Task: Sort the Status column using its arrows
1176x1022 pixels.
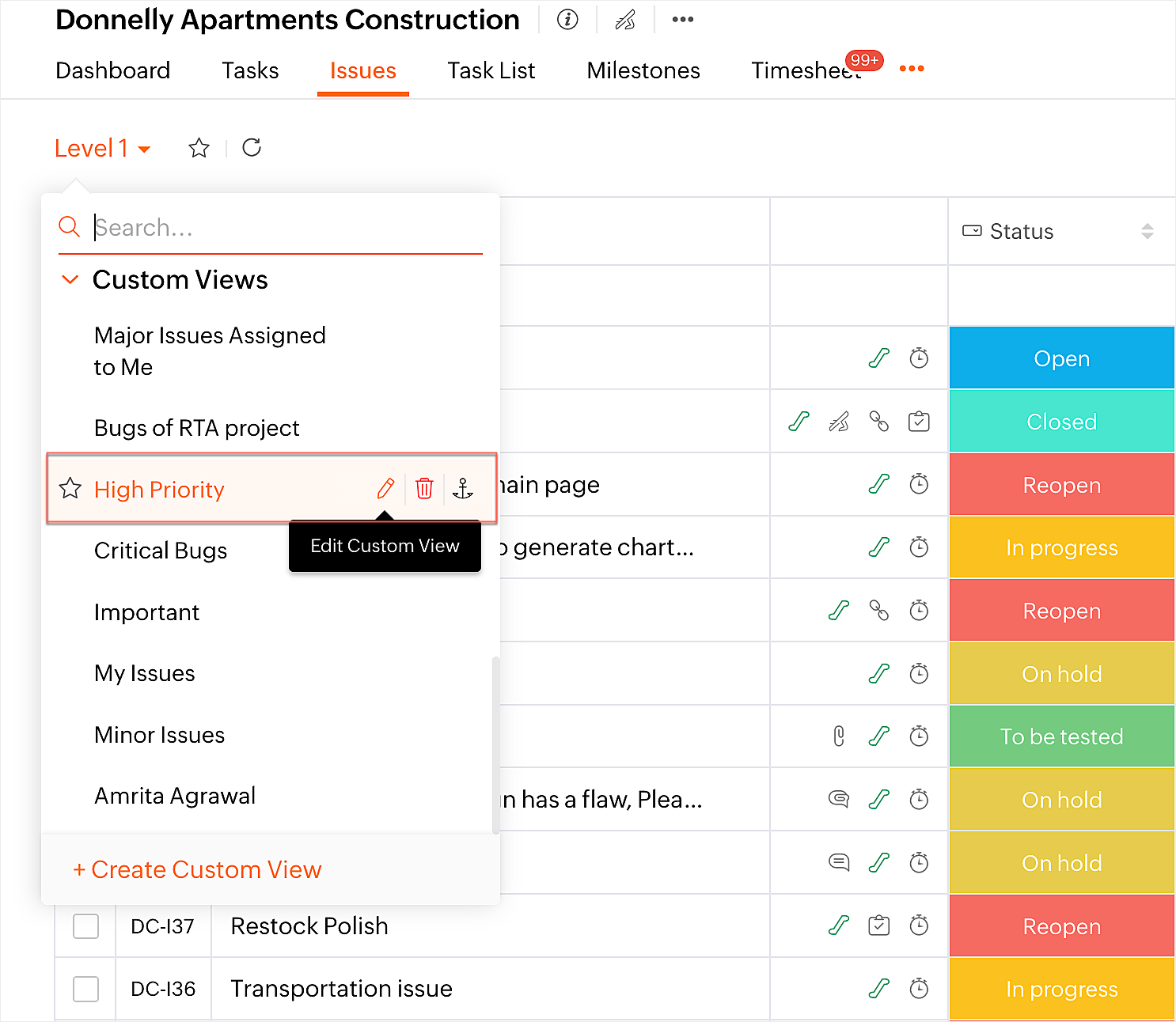Action: (x=1147, y=231)
